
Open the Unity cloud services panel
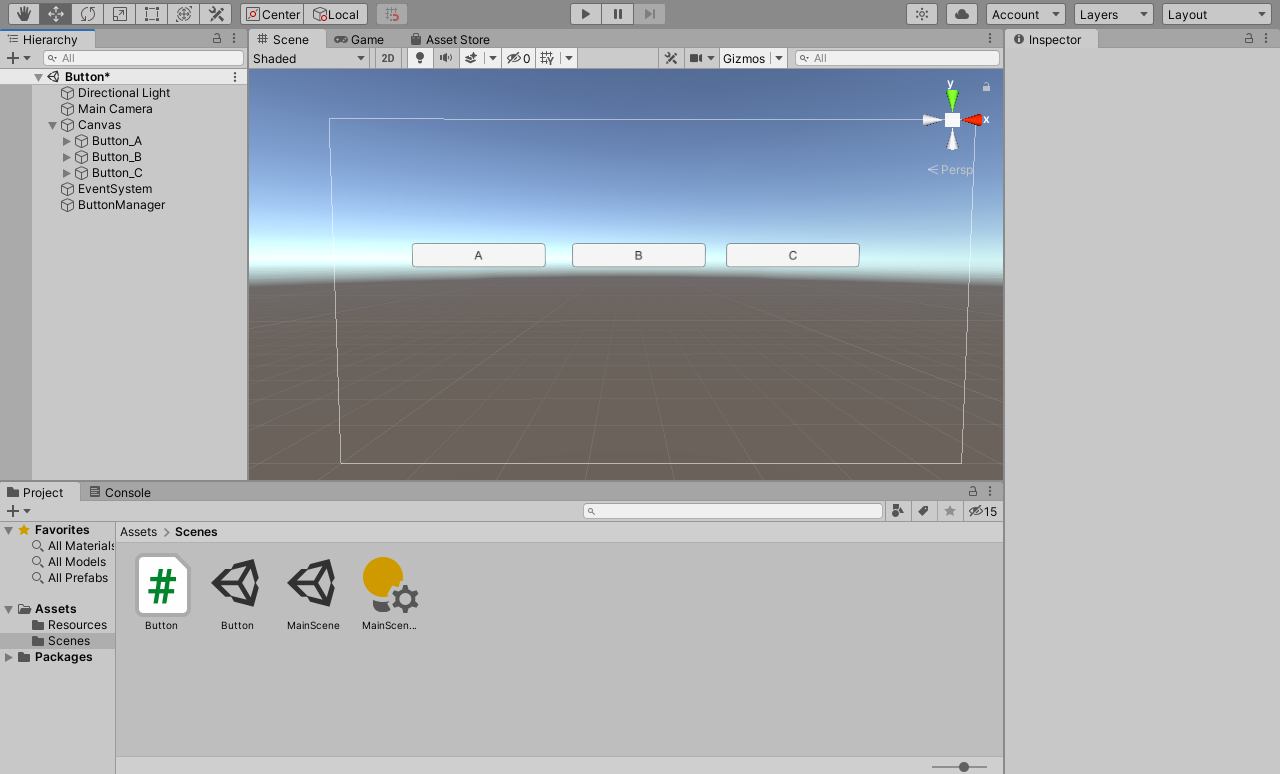960,14
